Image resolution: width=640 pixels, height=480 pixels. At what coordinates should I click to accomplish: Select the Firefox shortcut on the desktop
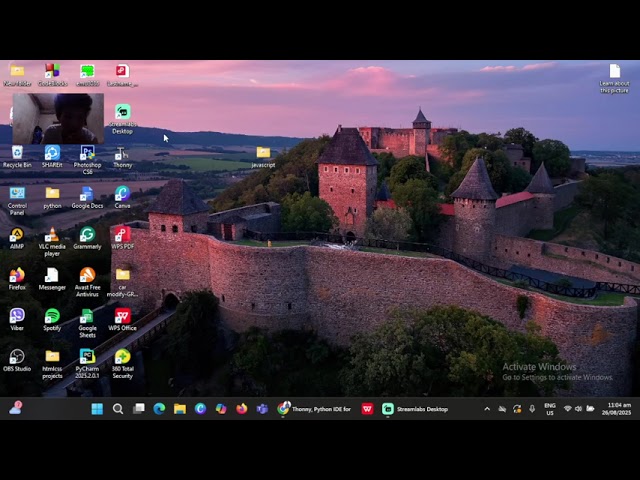17,279
